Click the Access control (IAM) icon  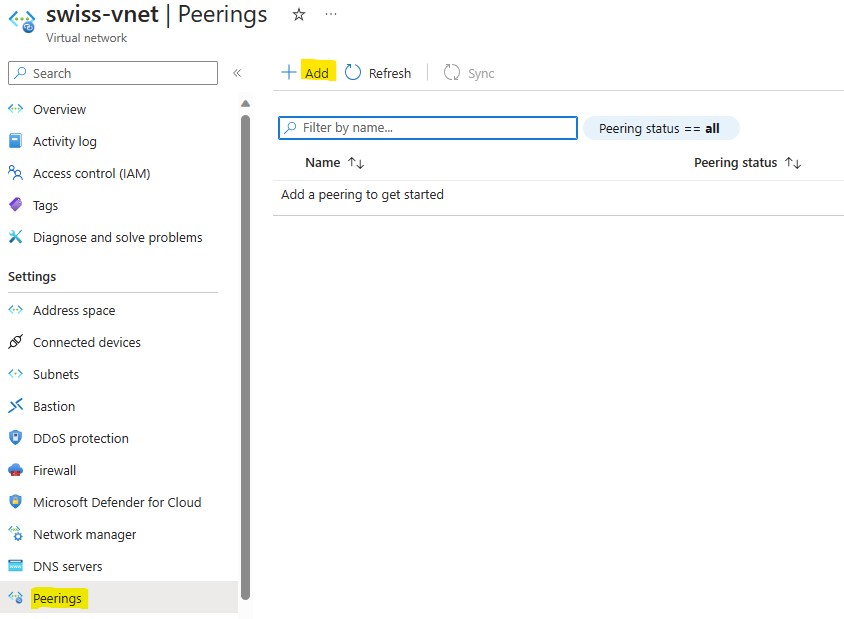tap(16, 173)
